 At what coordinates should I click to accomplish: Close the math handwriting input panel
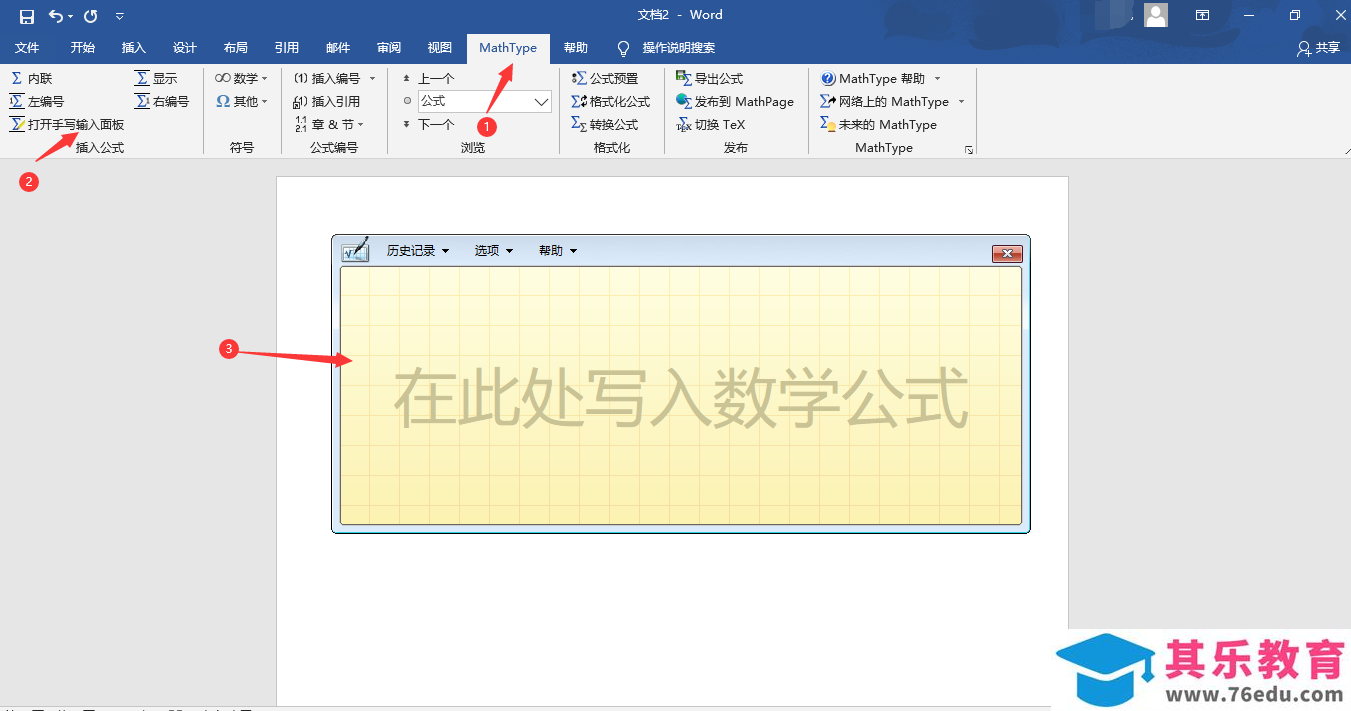[1007, 253]
